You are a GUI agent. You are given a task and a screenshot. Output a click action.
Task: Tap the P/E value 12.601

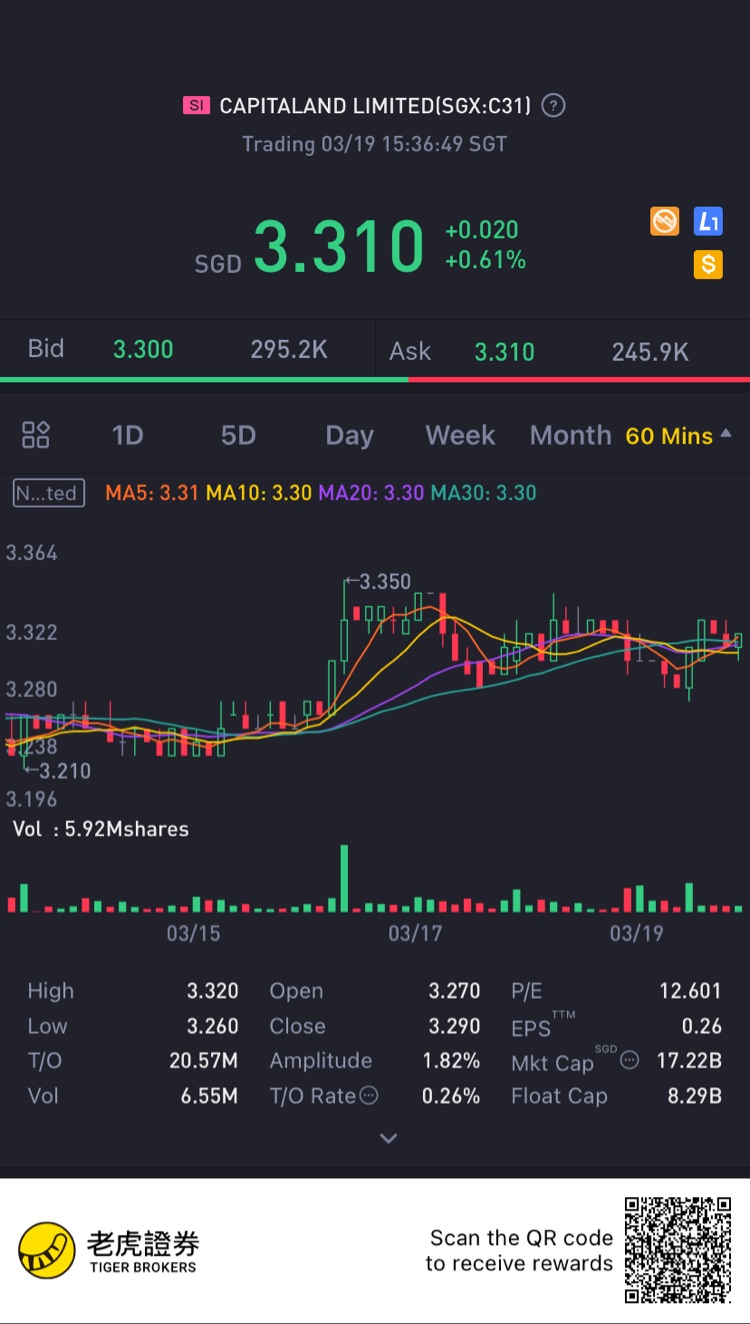click(x=690, y=991)
